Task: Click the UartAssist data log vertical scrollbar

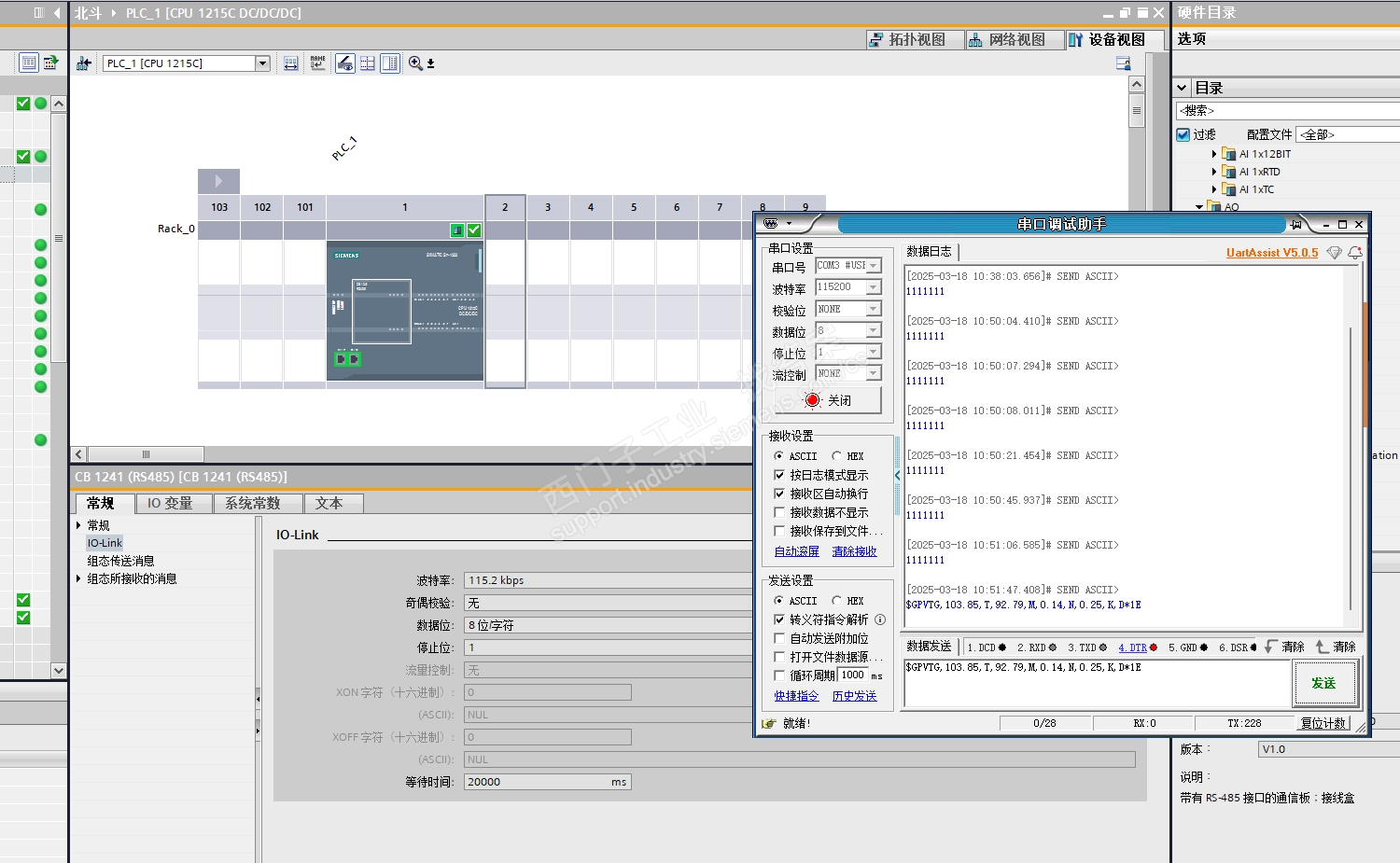Action: (x=1351, y=466)
